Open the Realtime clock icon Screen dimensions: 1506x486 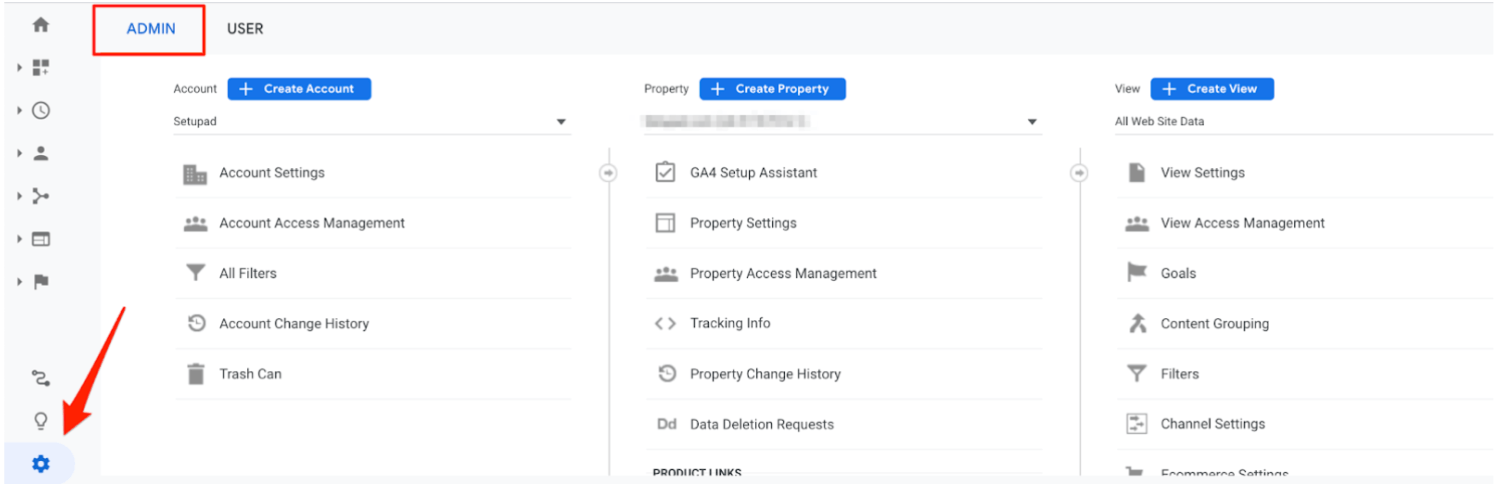[x=41, y=111]
